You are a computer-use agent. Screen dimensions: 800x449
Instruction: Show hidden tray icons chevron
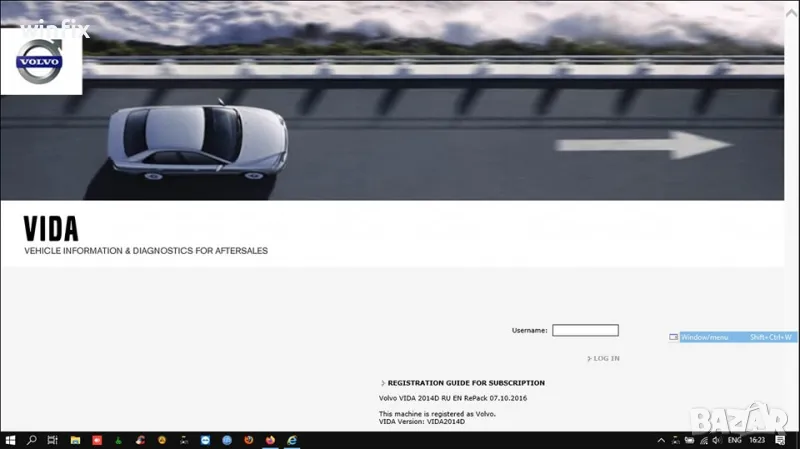661,440
